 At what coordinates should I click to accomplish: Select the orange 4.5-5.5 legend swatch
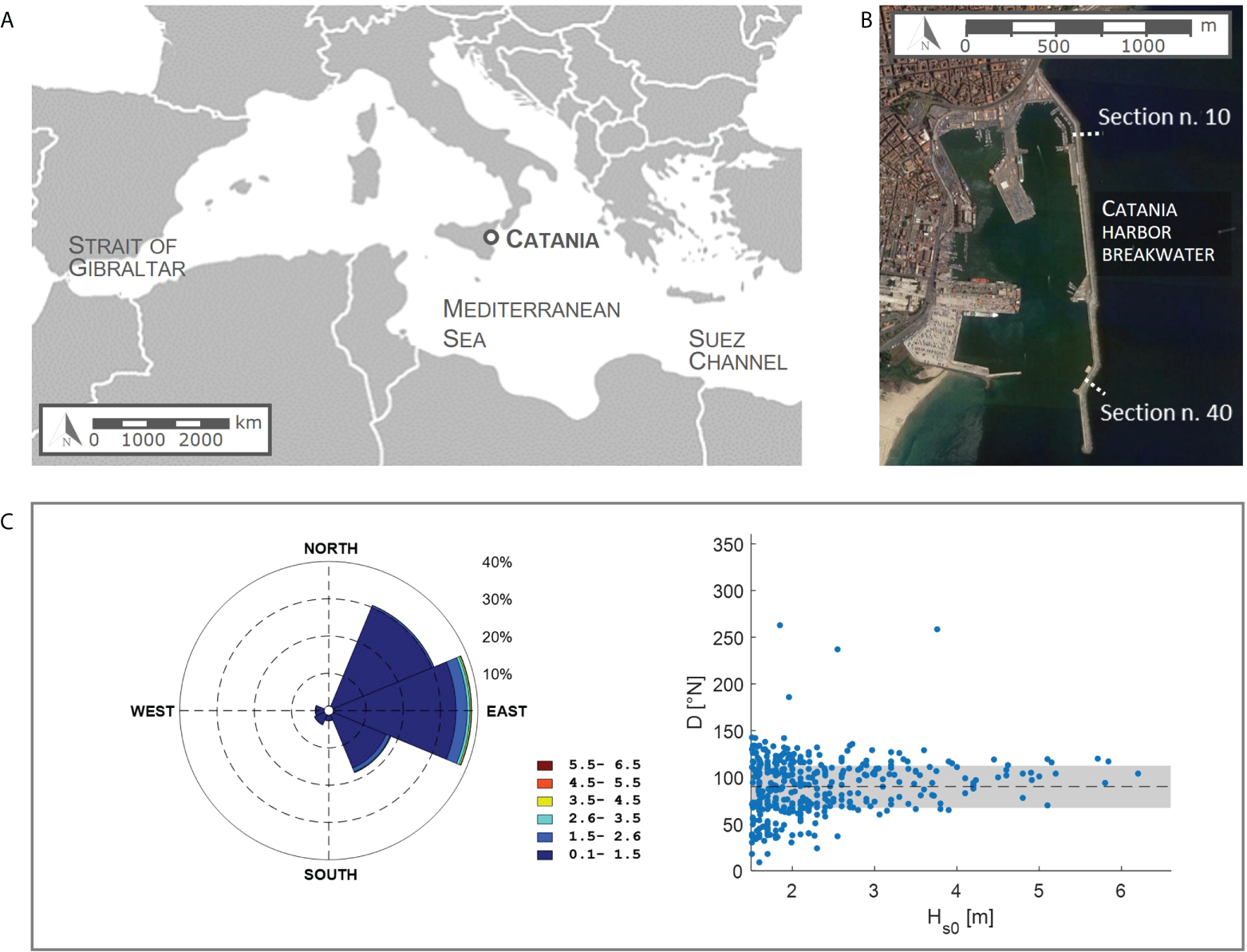[x=545, y=783]
